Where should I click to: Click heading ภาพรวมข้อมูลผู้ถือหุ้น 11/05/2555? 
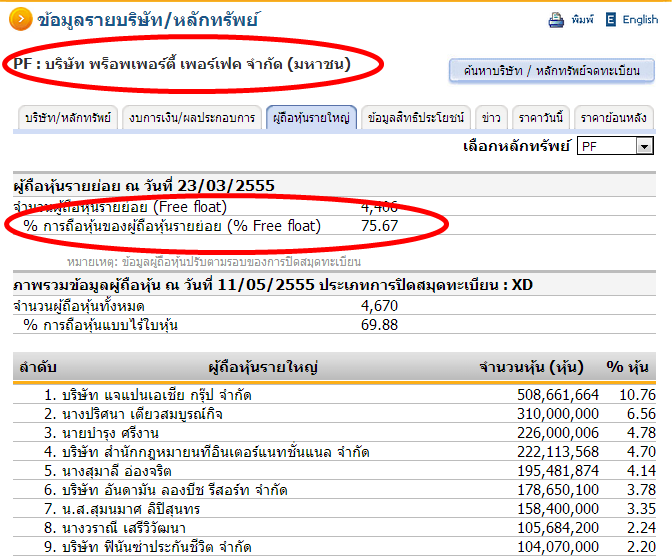[x=273, y=285]
